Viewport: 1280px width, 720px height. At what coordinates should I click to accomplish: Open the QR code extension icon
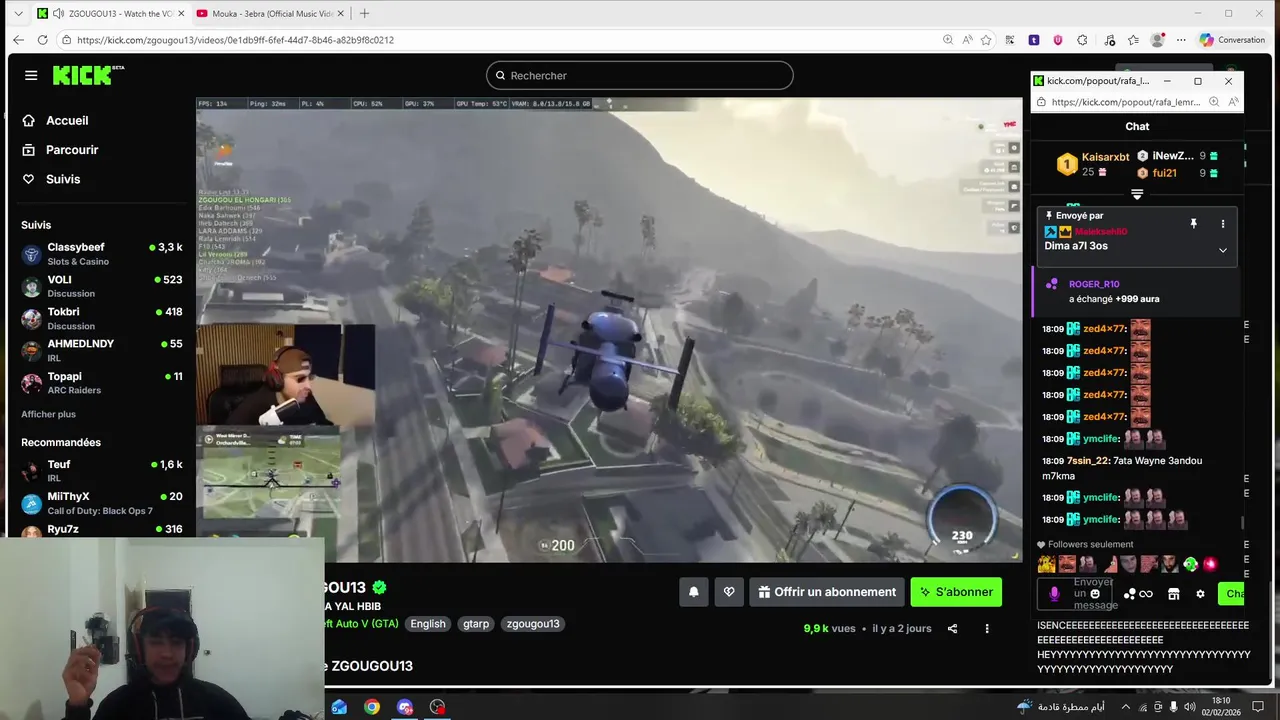coord(1010,40)
